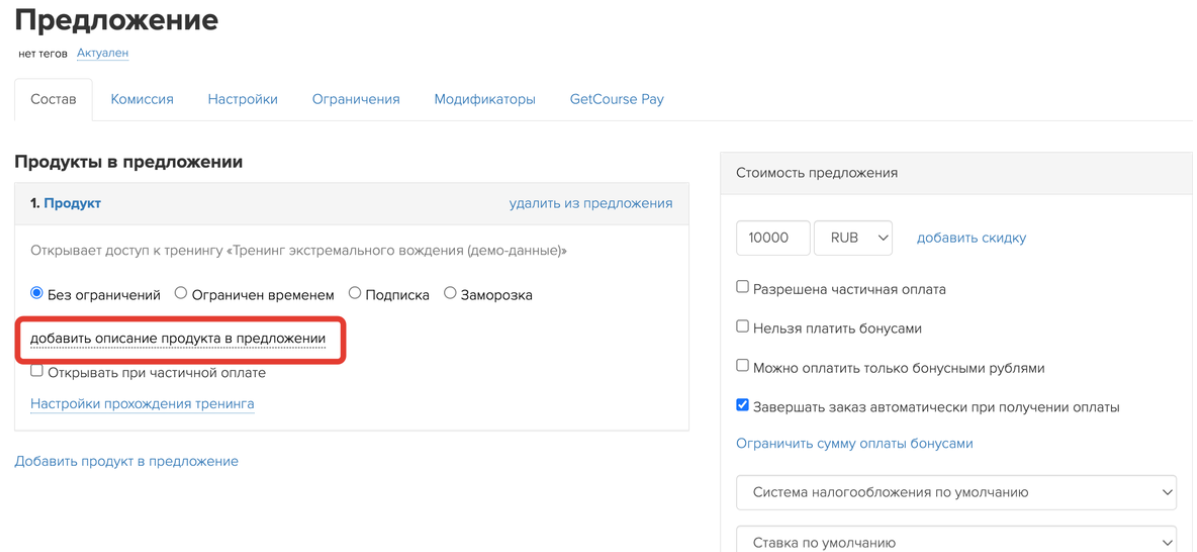
Task: Enable Открывать при частичной оплате checkbox
Action: coord(36,372)
